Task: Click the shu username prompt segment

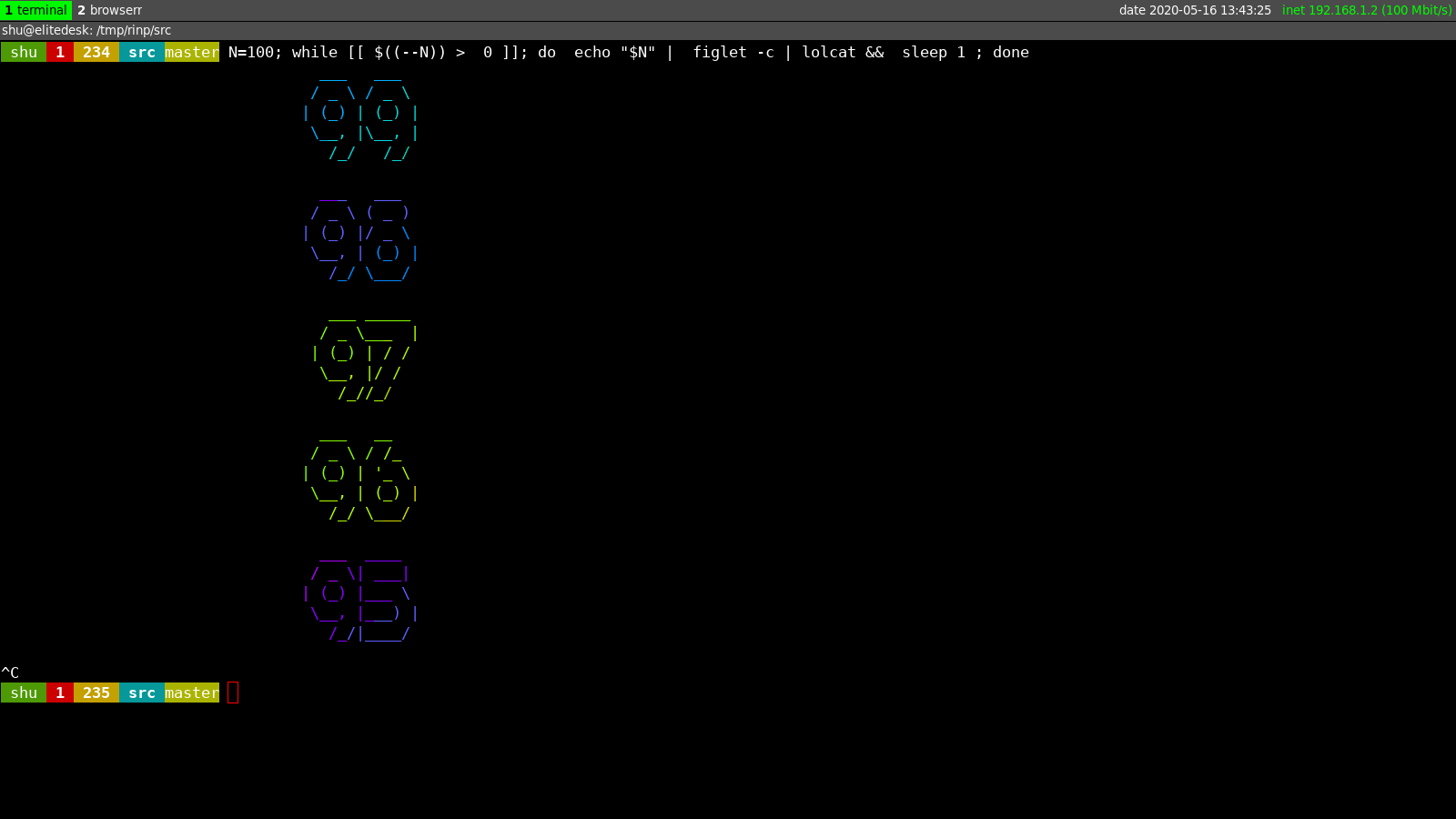Action: [23, 52]
